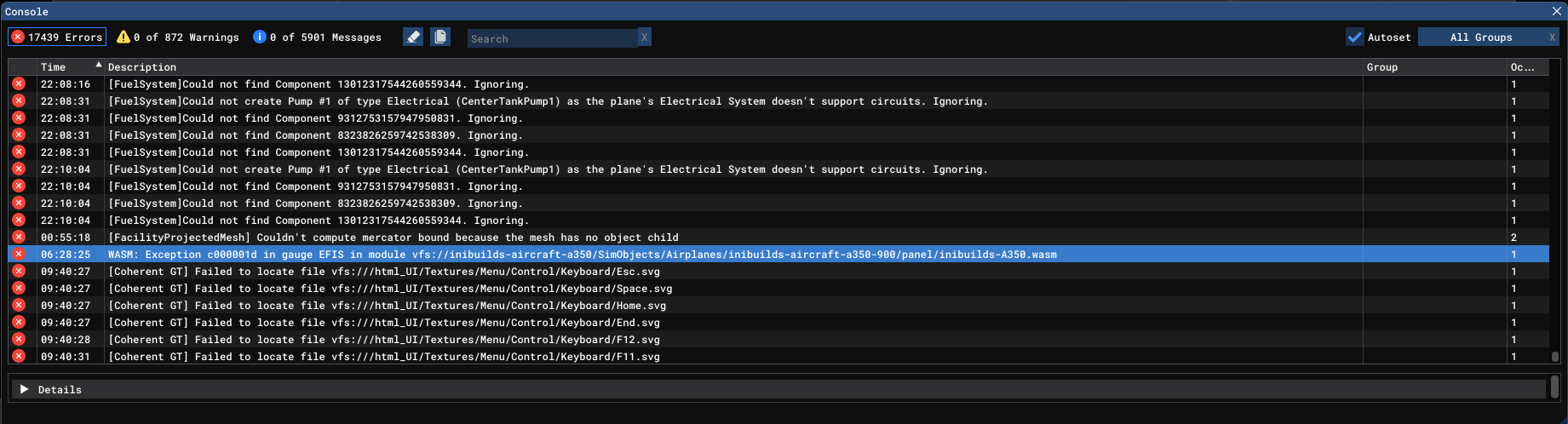Image resolution: width=1568 pixels, height=424 pixels.
Task: Click the error icon of the WASM exception row
Action: tap(19, 254)
